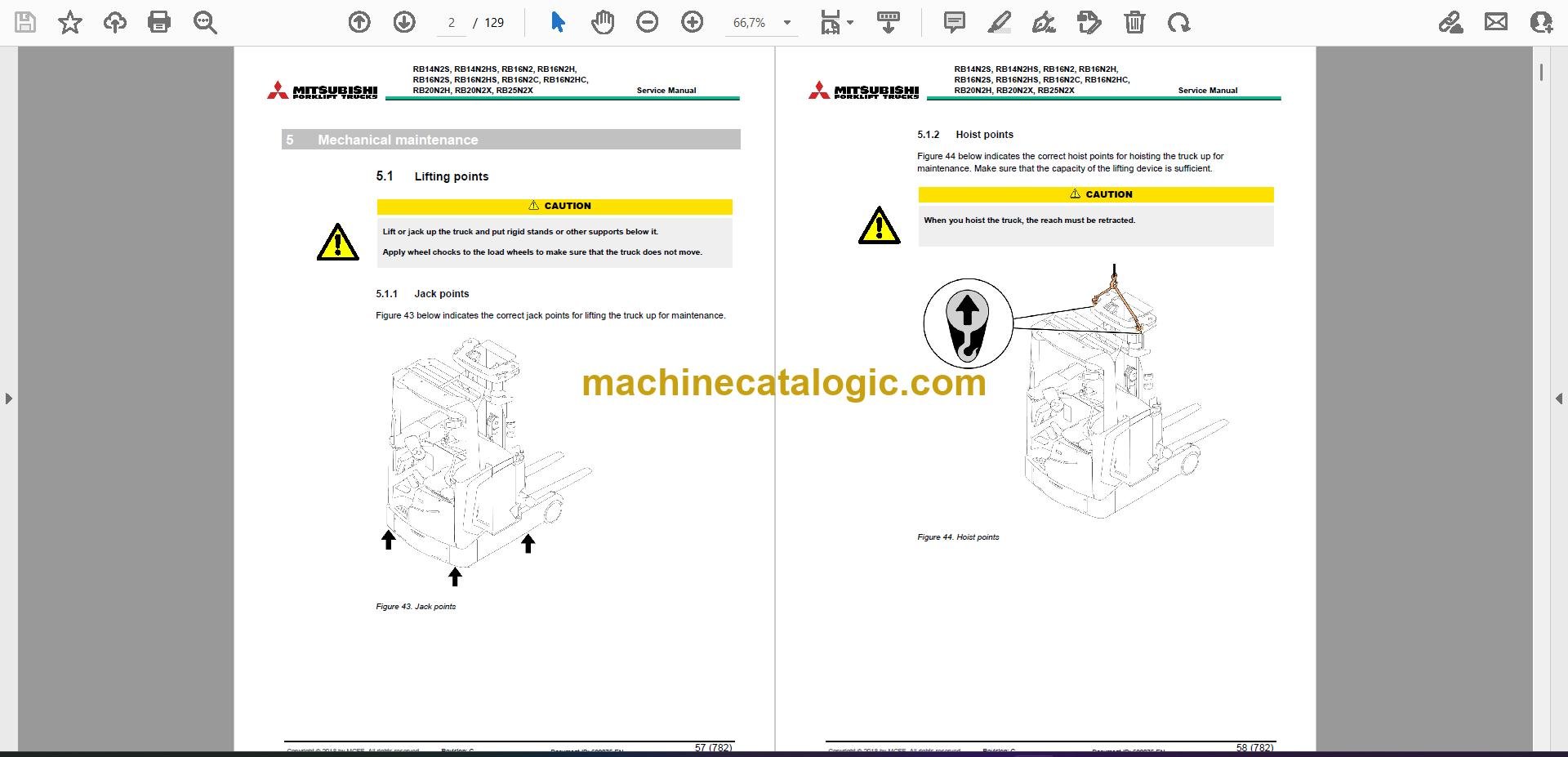Activate the hand pan tool
The height and width of the screenshot is (757, 1568).
(603, 22)
